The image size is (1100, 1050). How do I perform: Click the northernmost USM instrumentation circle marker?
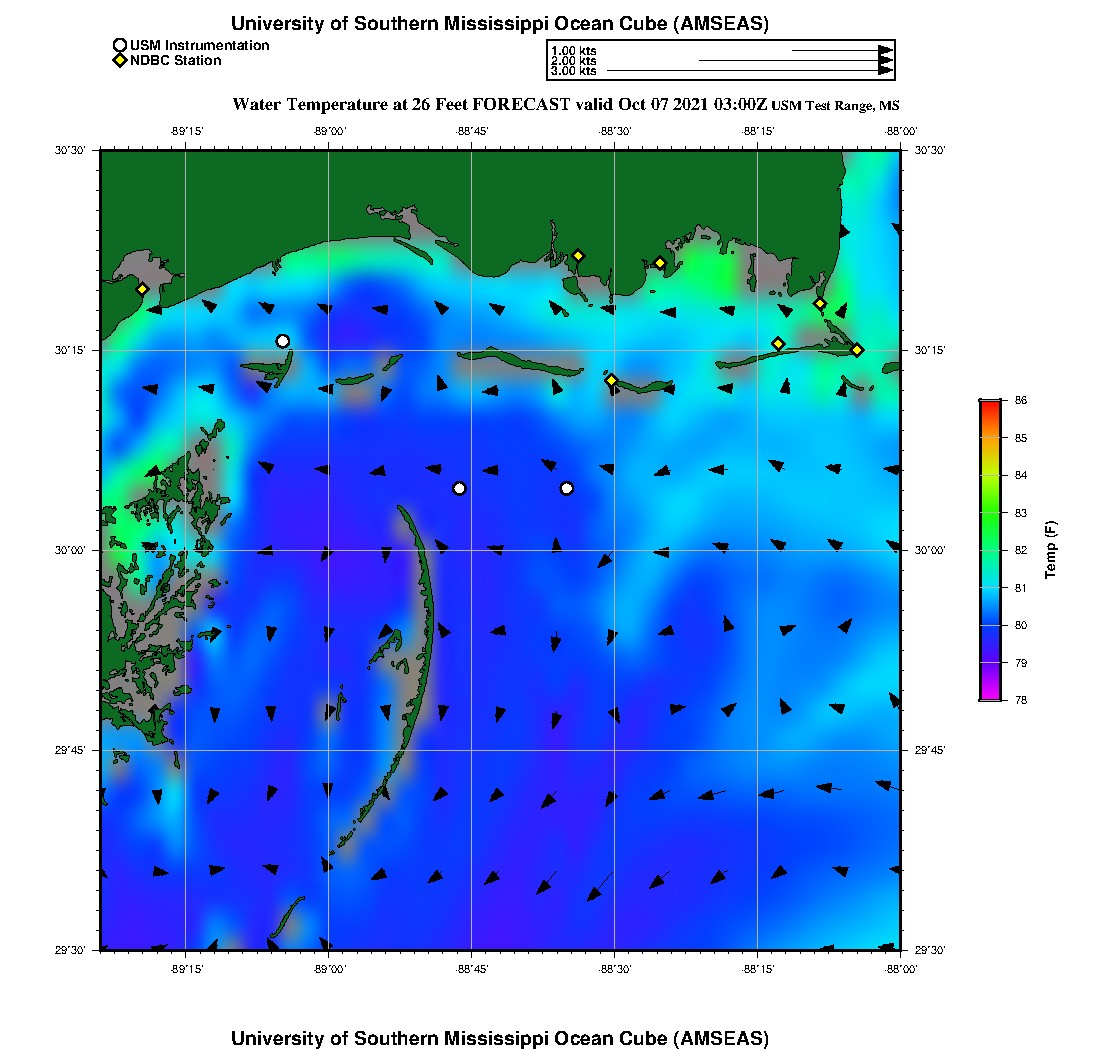click(x=283, y=341)
